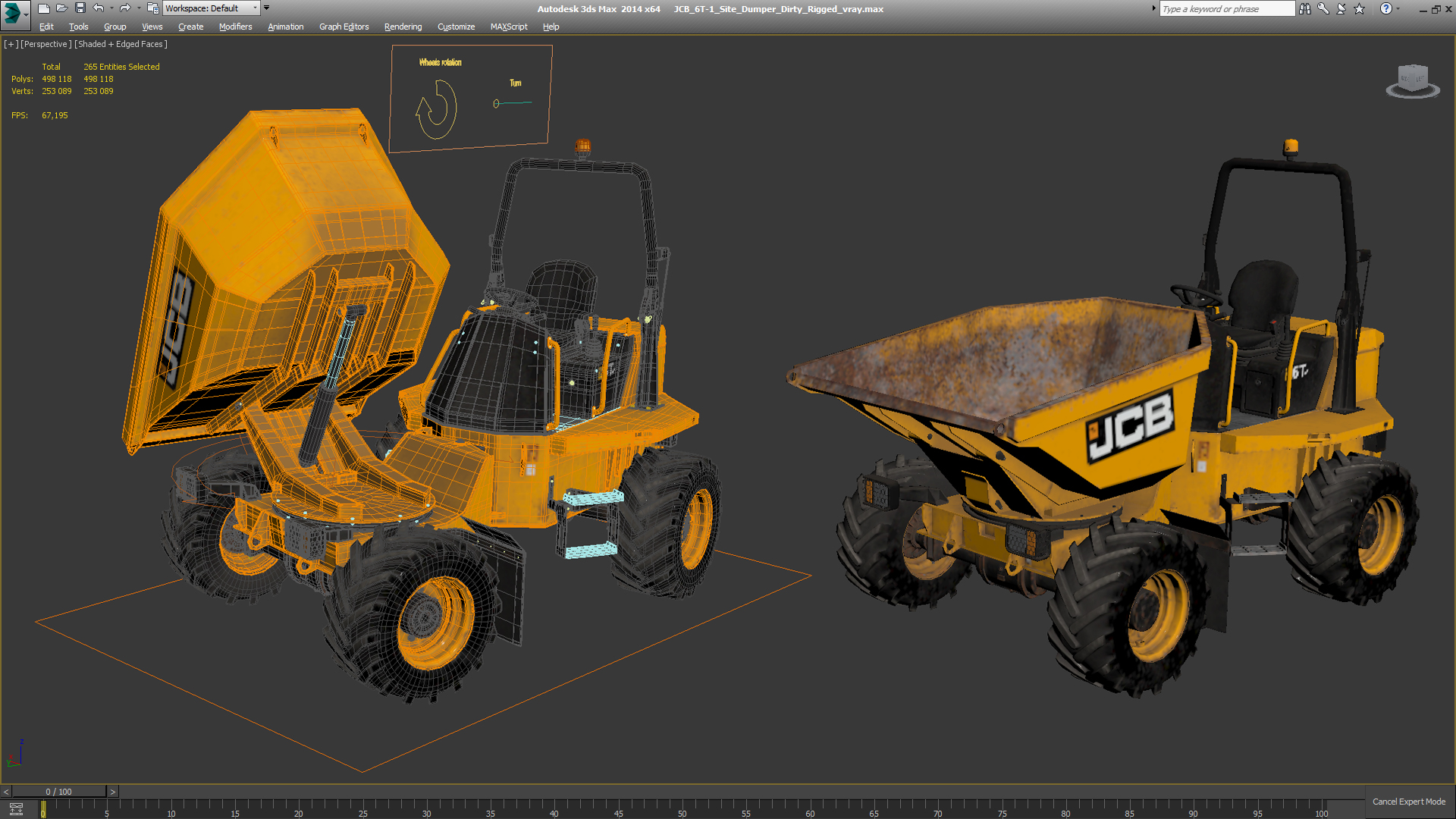Click the key Subscription Center icon
This screenshot has height=819, width=1456.
1323,8
